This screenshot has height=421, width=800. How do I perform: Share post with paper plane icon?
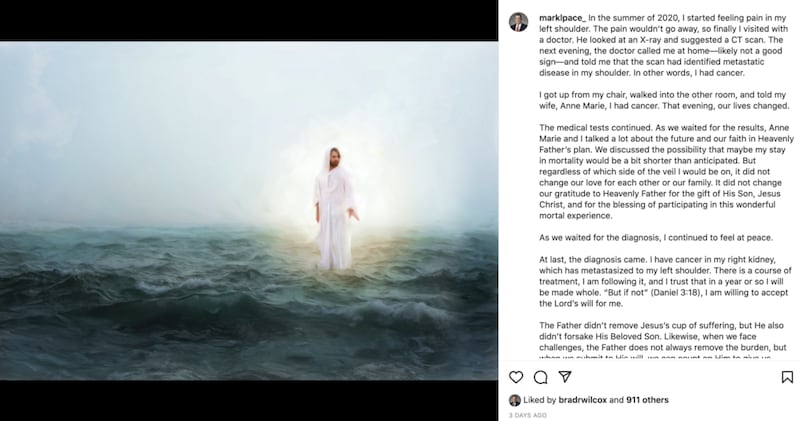[x=564, y=377]
